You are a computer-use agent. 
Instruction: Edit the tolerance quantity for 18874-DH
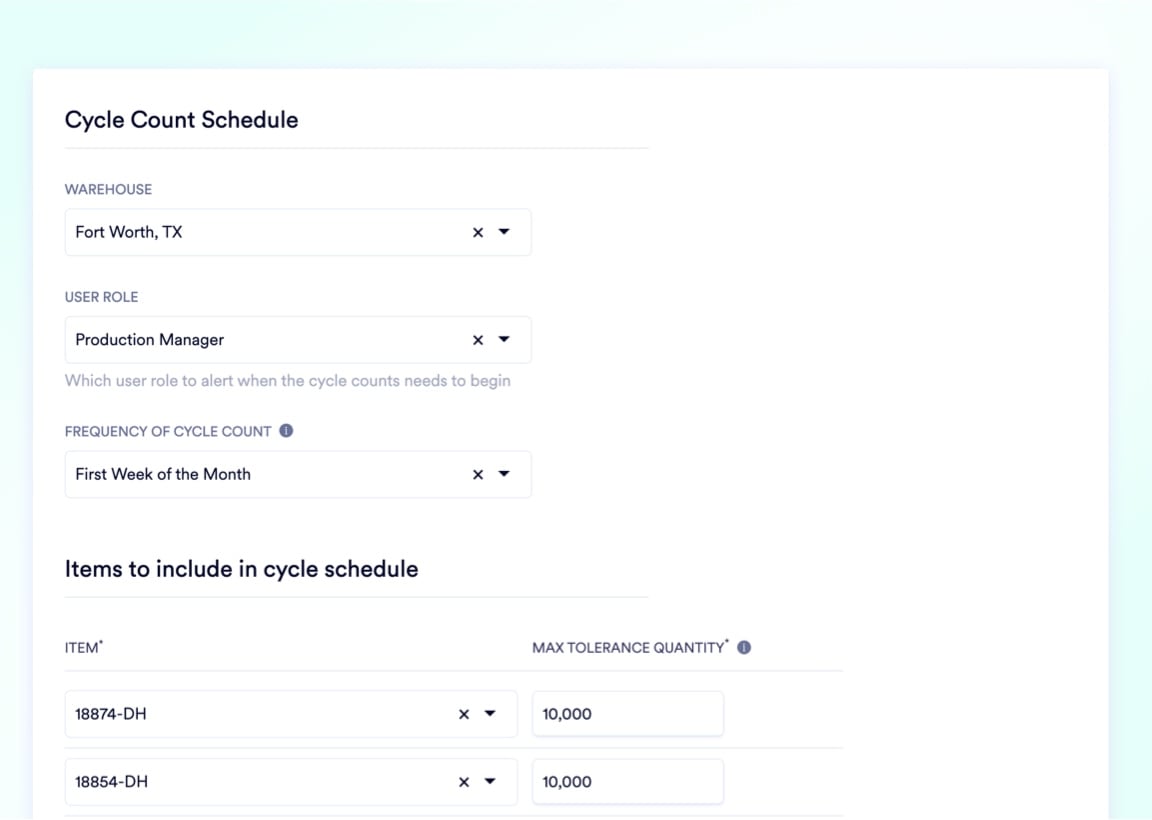coord(627,713)
